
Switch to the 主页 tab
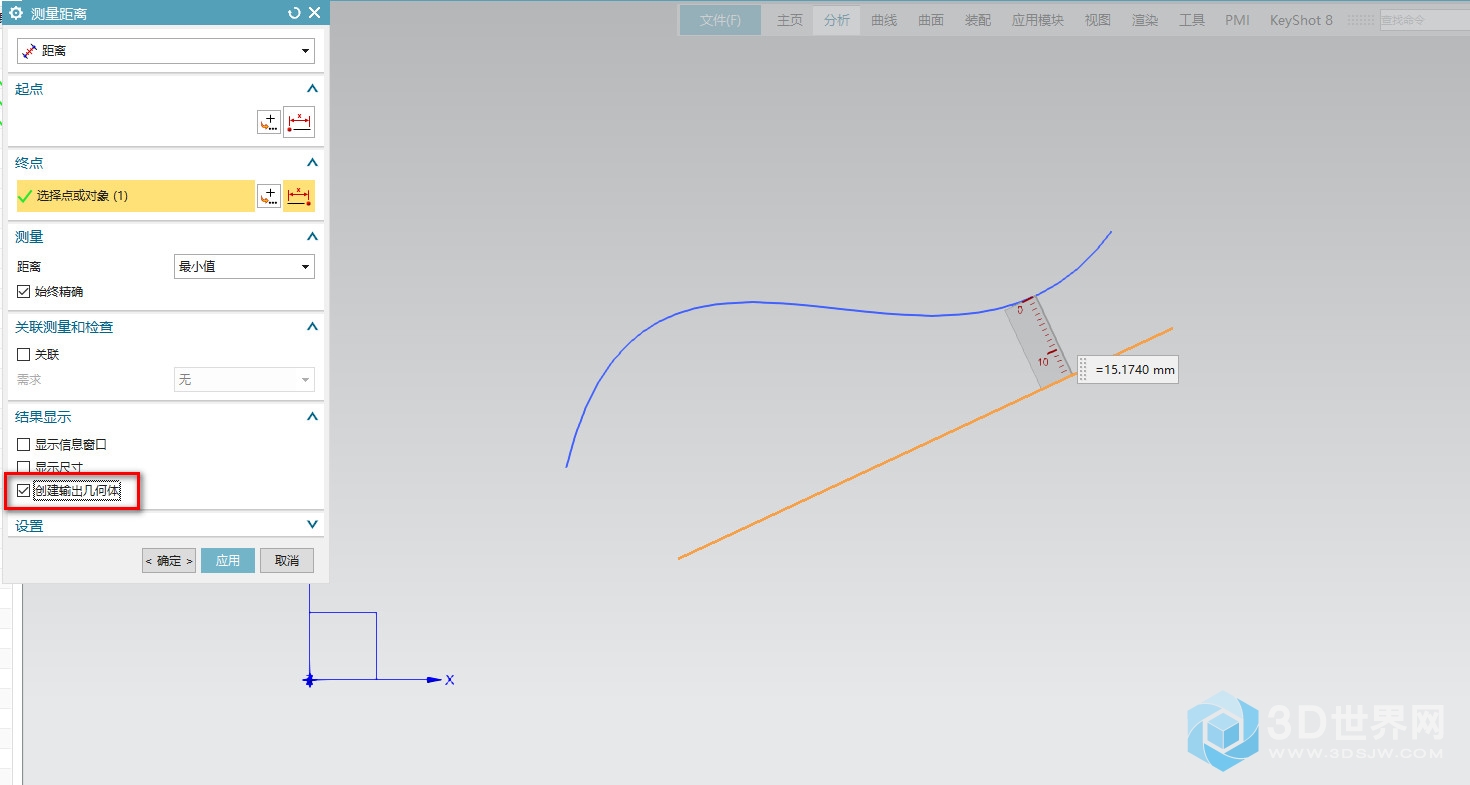coord(790,20)
